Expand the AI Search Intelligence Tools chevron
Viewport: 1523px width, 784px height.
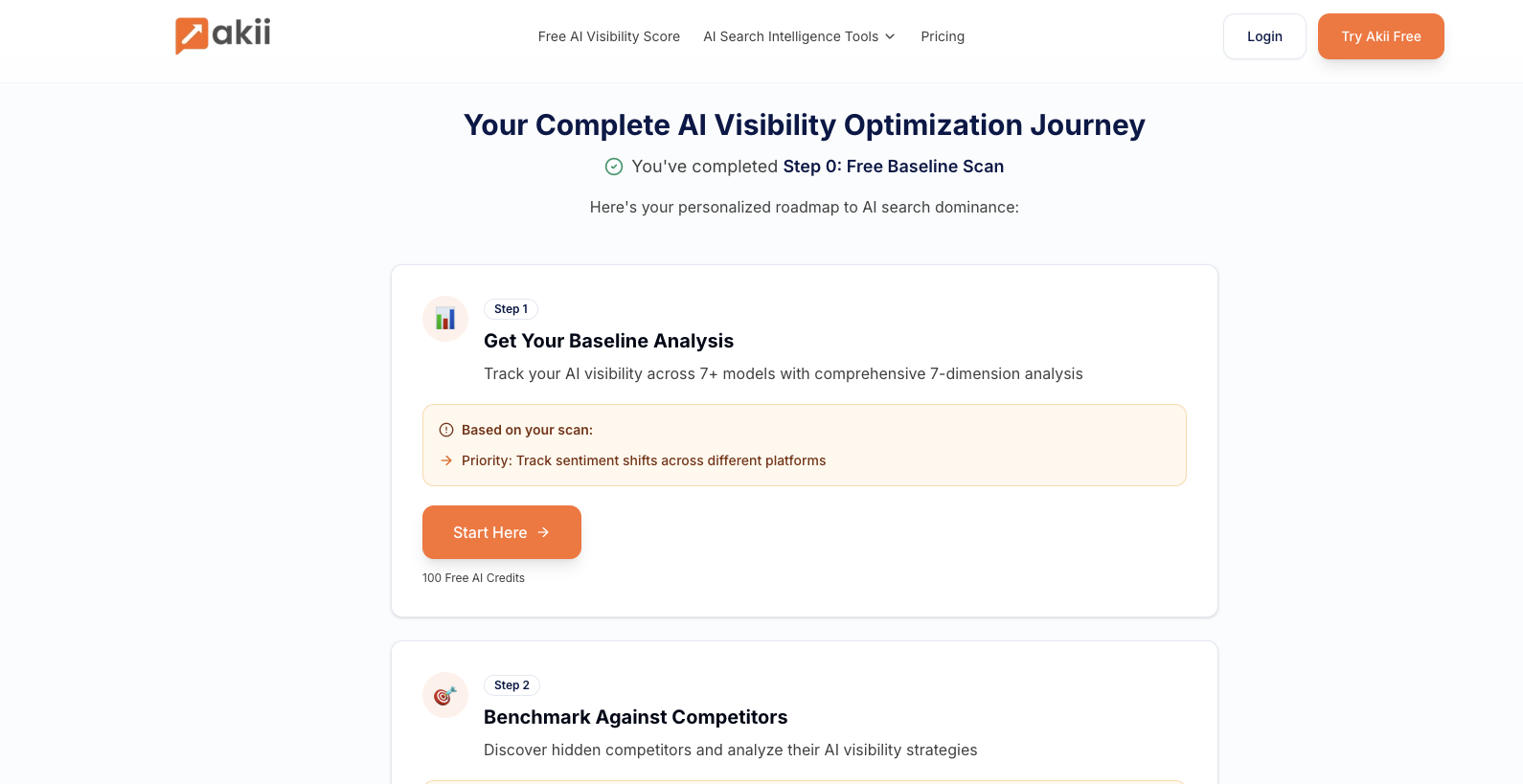click(x=890, y=36)
